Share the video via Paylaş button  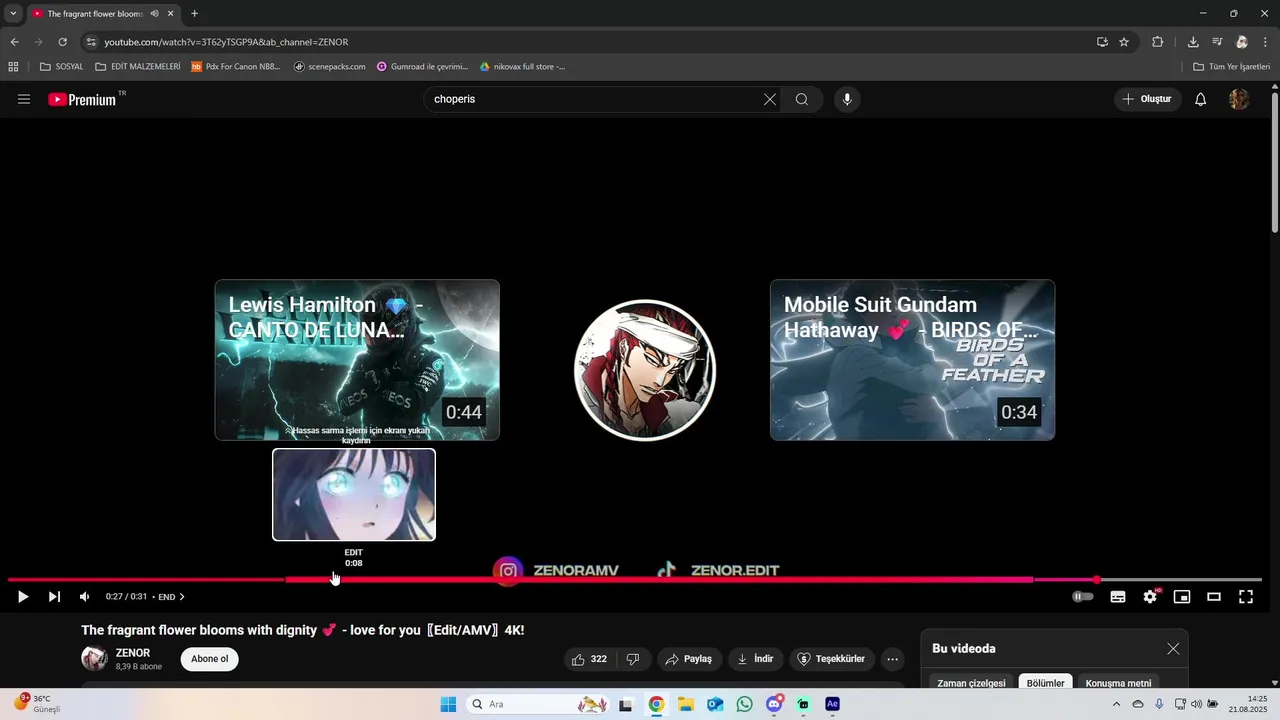pyautogui.click(x=689, y=659)
